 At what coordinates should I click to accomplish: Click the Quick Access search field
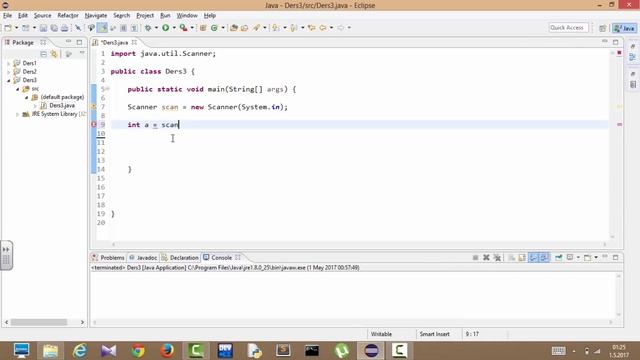pyautogui.click(x=568, y=28)
